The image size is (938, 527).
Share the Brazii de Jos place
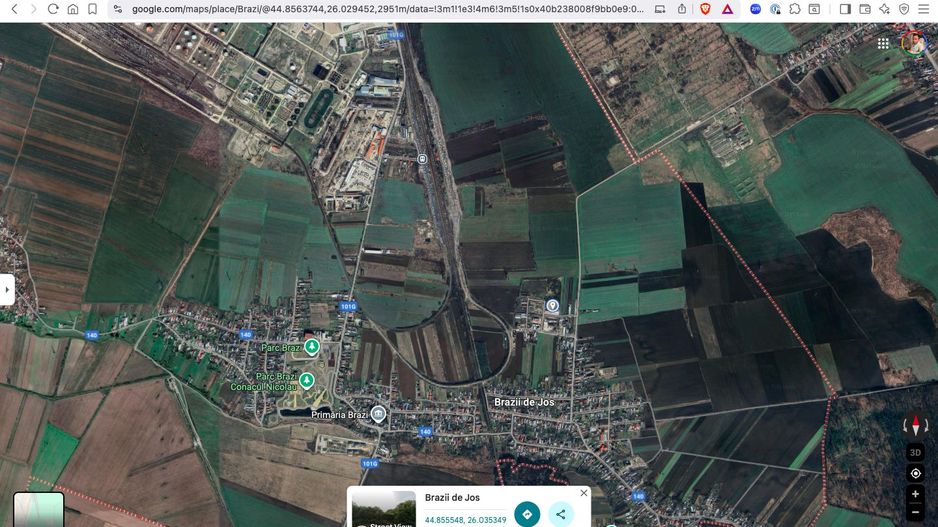click(x=561, y=514)
